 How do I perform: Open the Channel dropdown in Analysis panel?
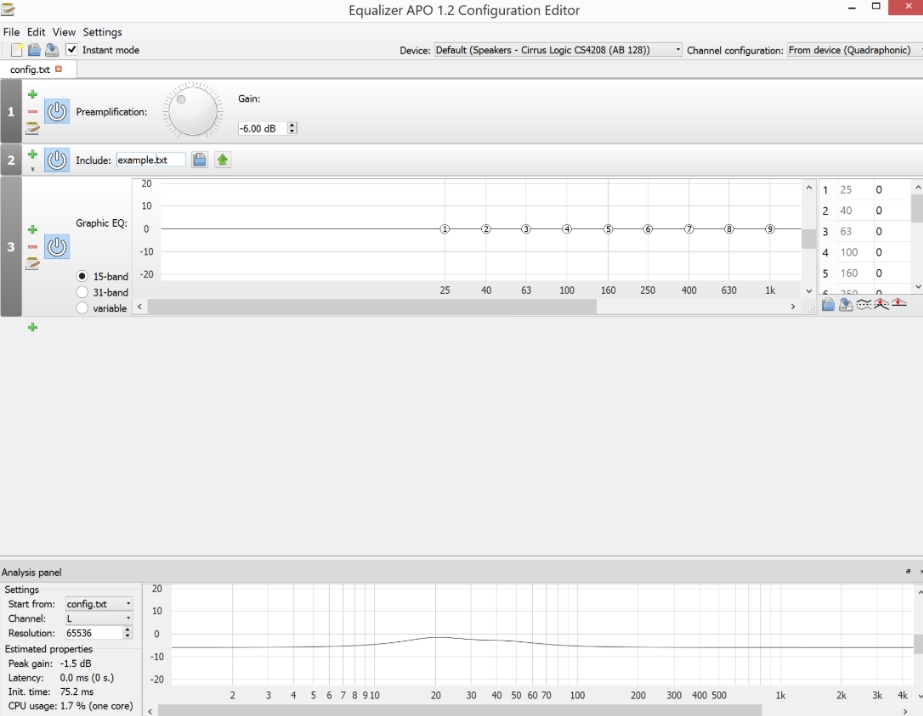click(98, 619)
